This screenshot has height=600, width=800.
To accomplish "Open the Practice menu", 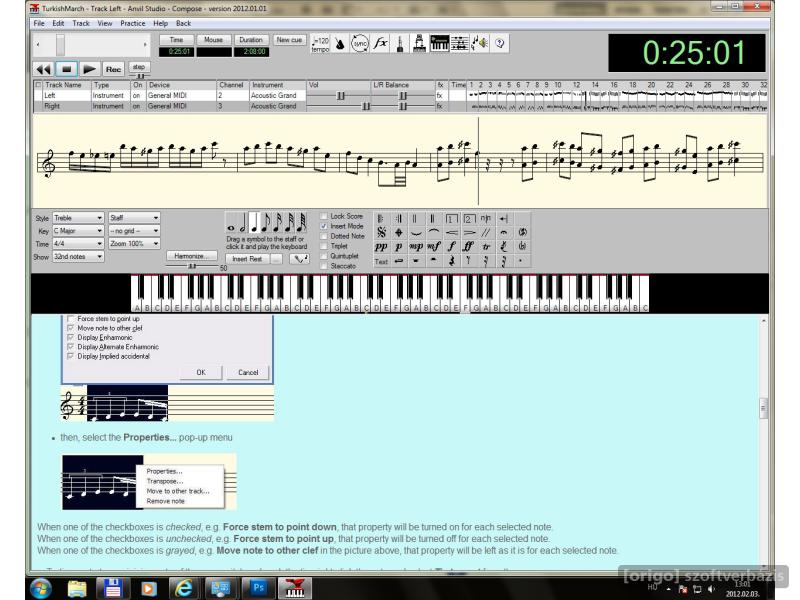I will pos(133,23).
